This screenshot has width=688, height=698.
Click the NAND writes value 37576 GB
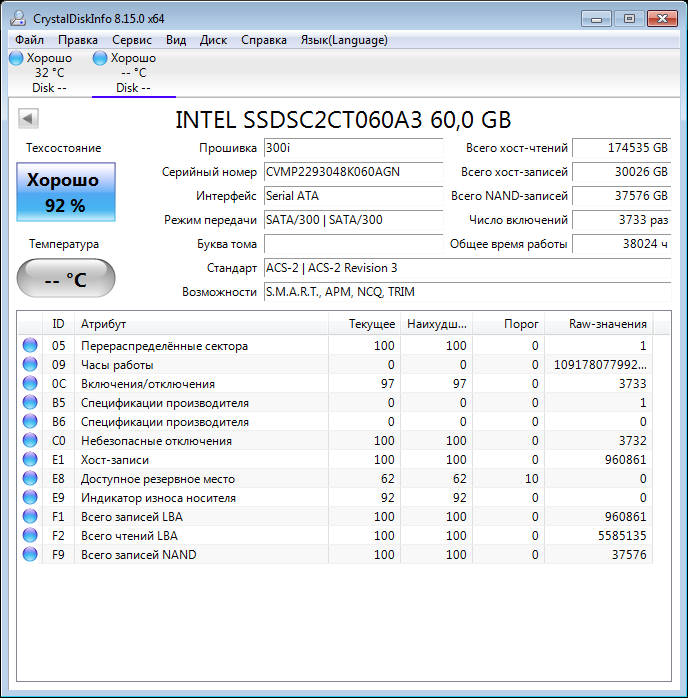tap(621, 196)
